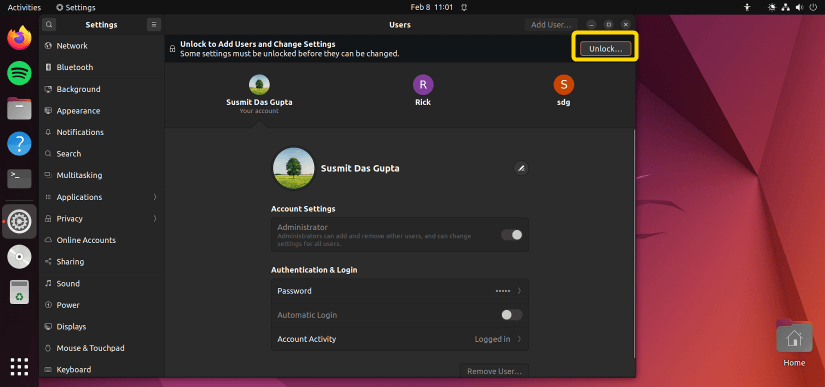The height and width of the screenshot is (387, 825).
Task: Open the Show Applications grid
Action: pos(19,366)
